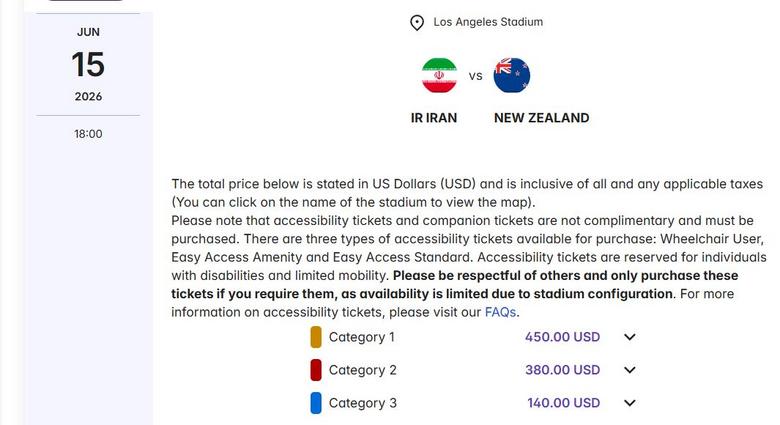Click the NEW ZEALAND team name
Image resolution: width=780 pixels, height=425 pixels.
[x=541, y=118]
